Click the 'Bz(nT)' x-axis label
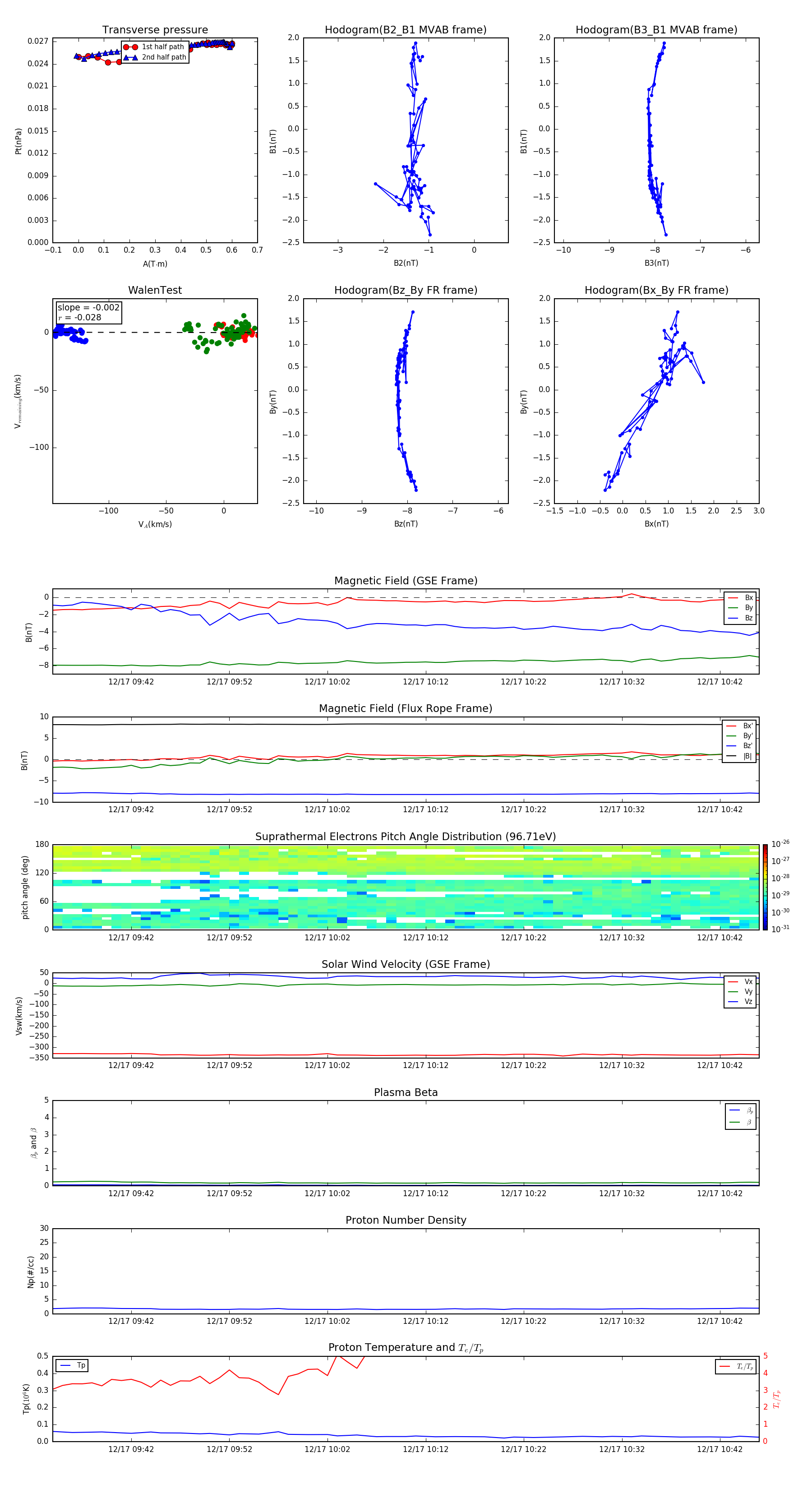 pos(406,524)
